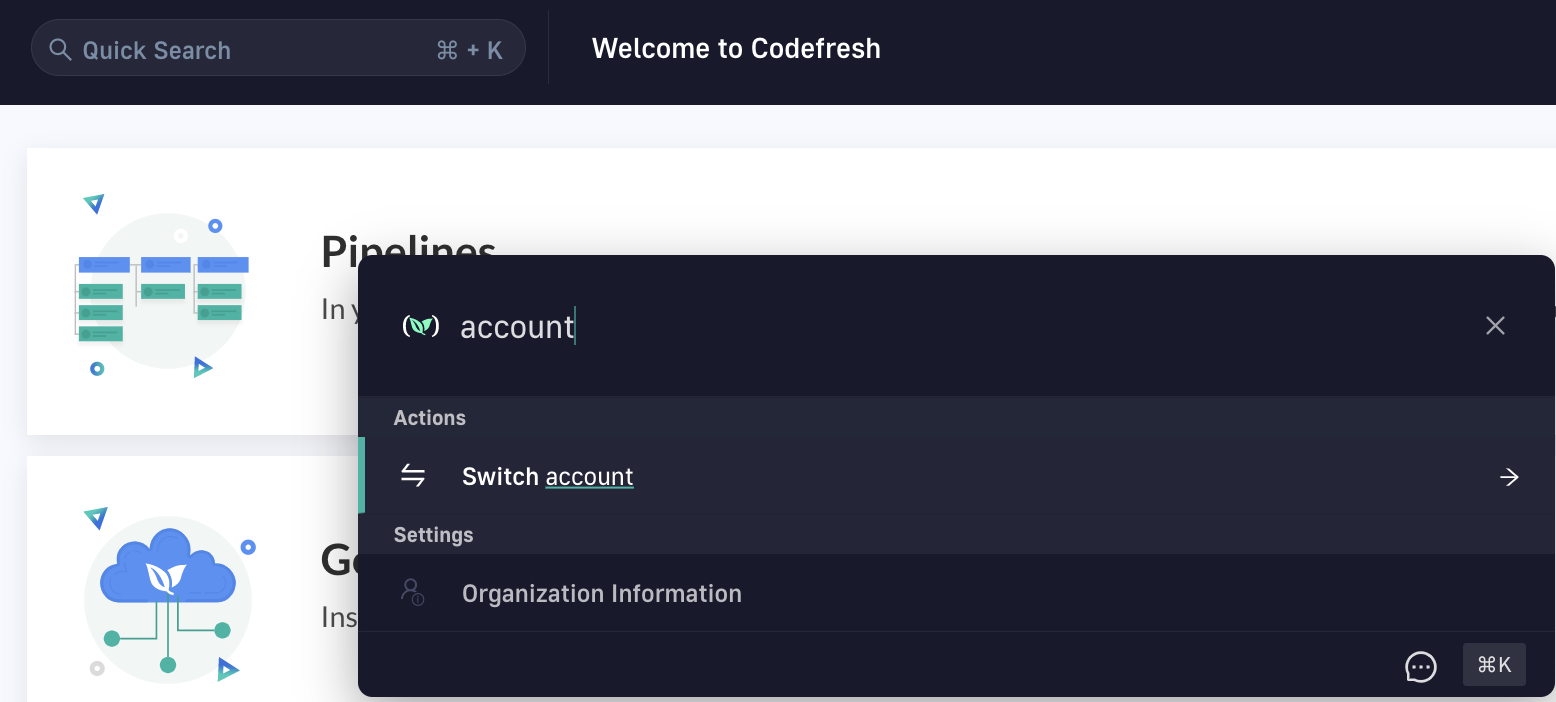Image resolution: width=1556 pixels, height=702 pixels.
Task: Open Organization Information settings
Action: point(601,594)
